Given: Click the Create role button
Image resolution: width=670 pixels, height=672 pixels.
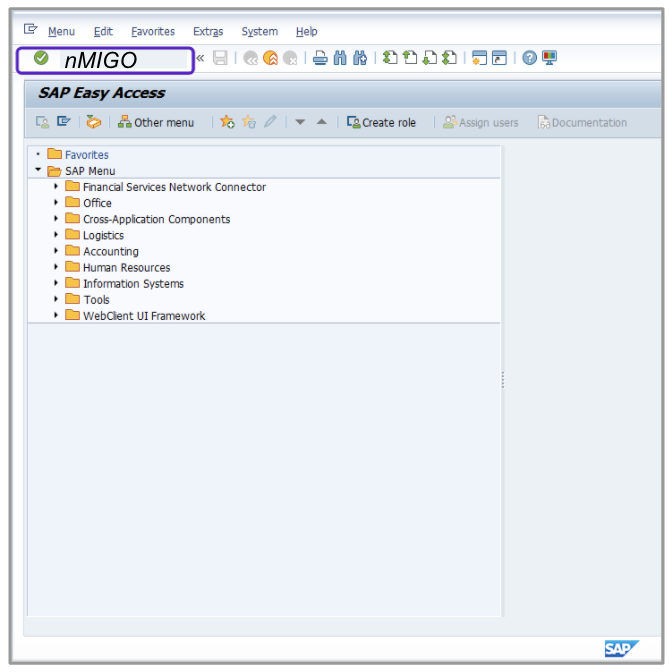Looking at the screenshot, I should [381, 122].
